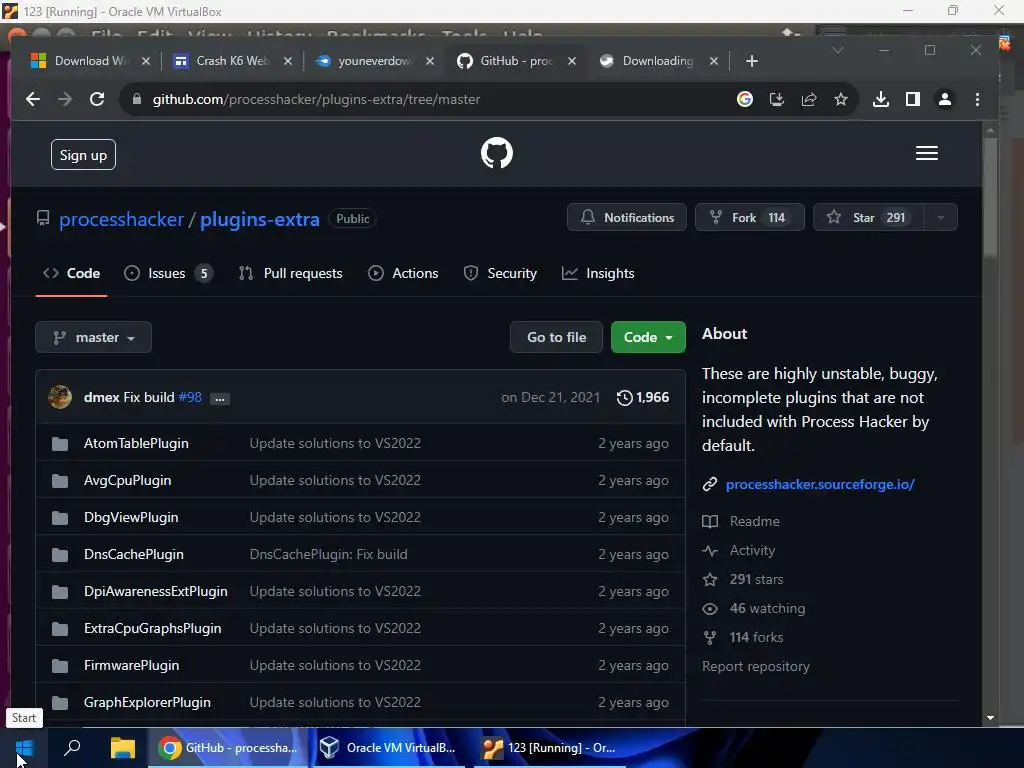Click dmex avatar image
The width and height of the screenshot is (1024, 768).
click(x=60, y=397)
